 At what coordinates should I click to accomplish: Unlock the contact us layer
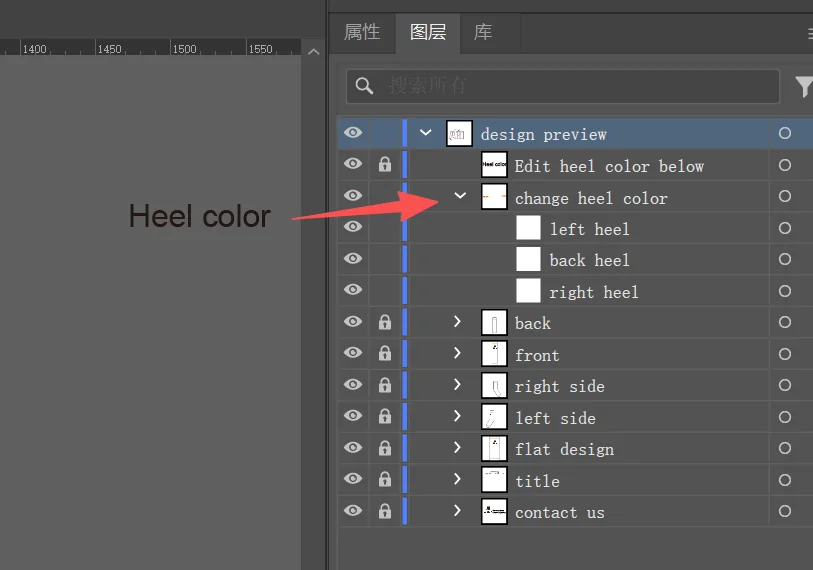[x=385, y=511]
